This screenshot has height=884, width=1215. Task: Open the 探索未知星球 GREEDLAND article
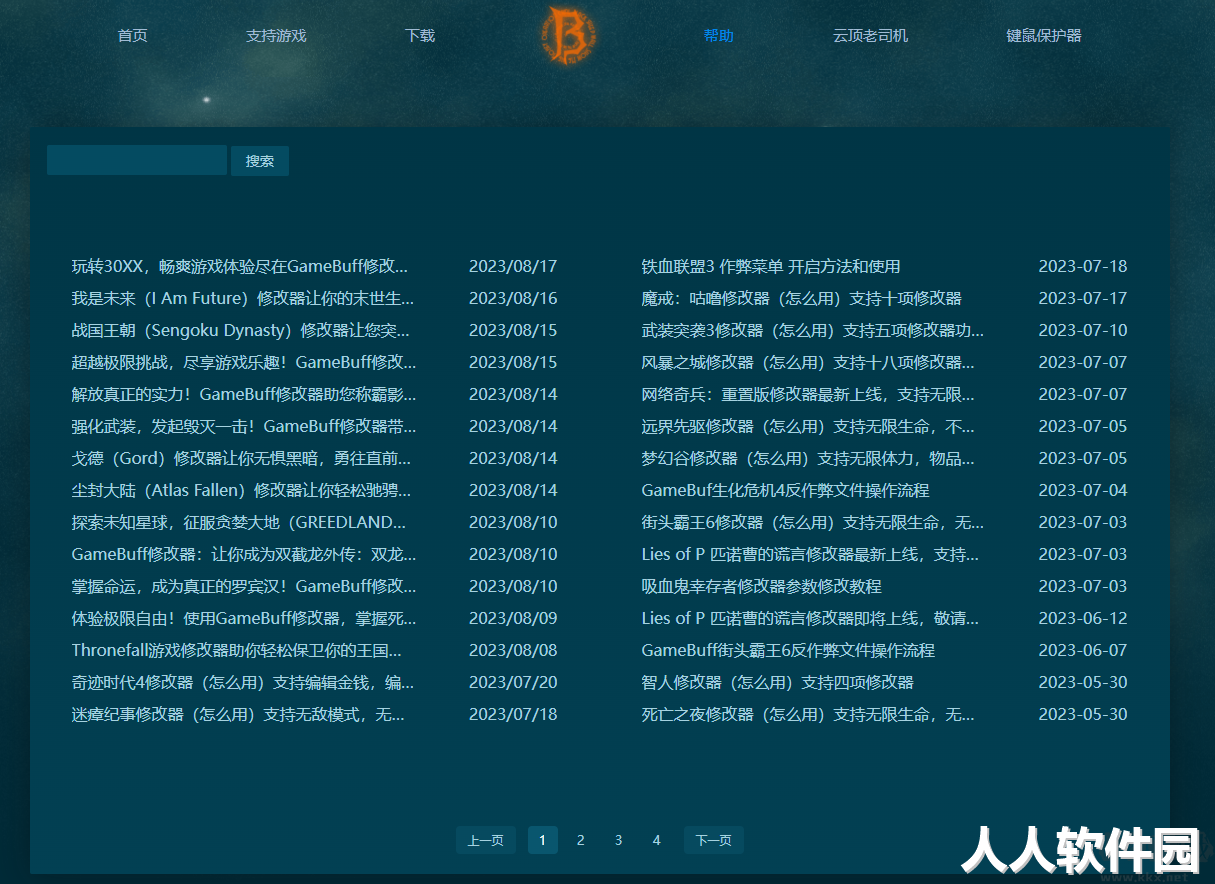[x=239, y=522]
